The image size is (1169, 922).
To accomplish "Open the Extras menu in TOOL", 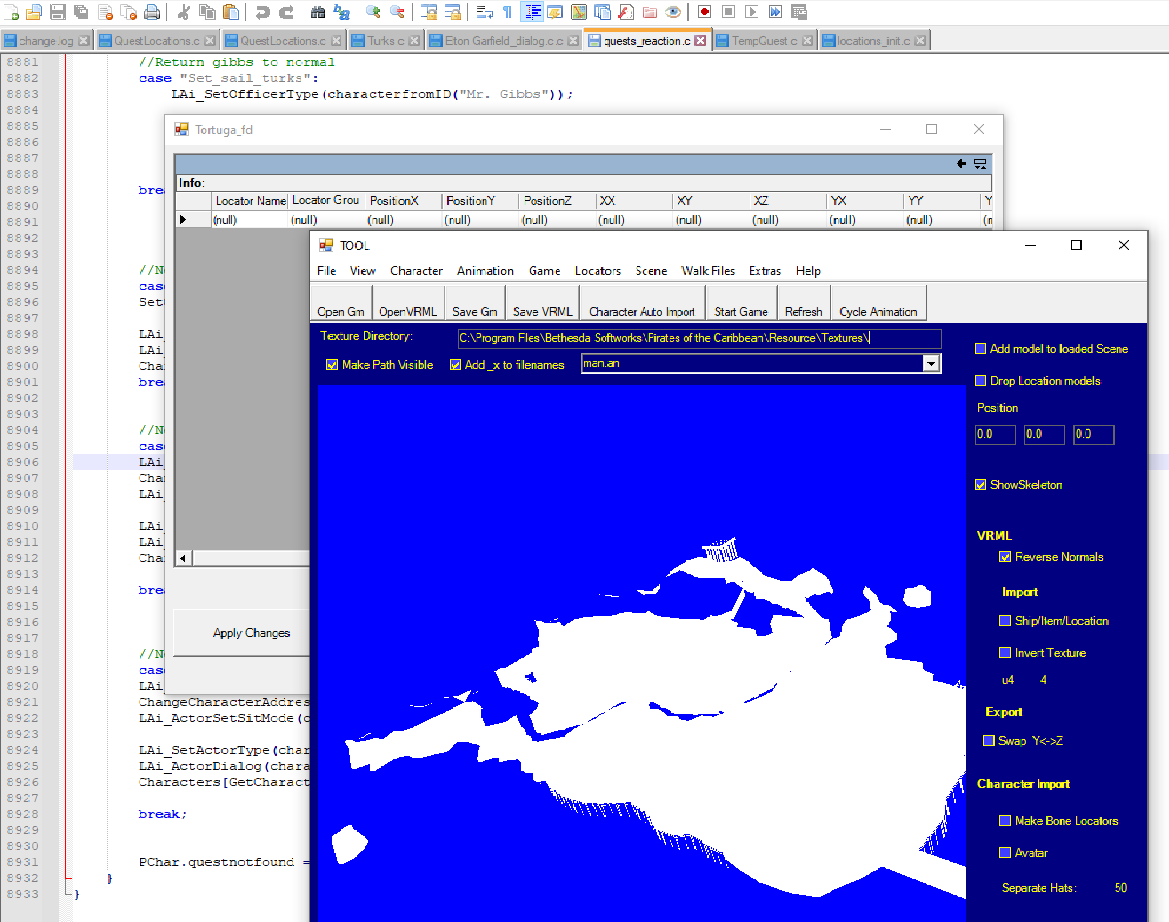I will (765, 271).
